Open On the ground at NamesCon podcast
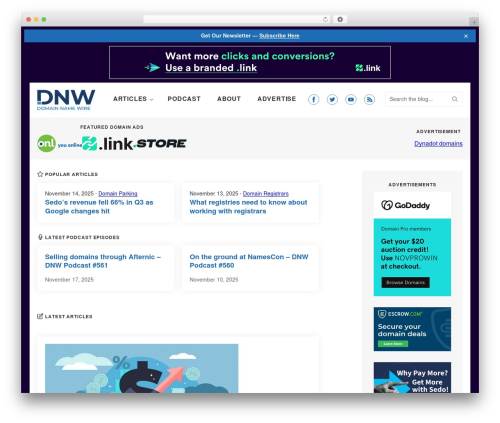The width and height of the screenshot is (500, 423). pyautogui.click(x=249, y=261)
